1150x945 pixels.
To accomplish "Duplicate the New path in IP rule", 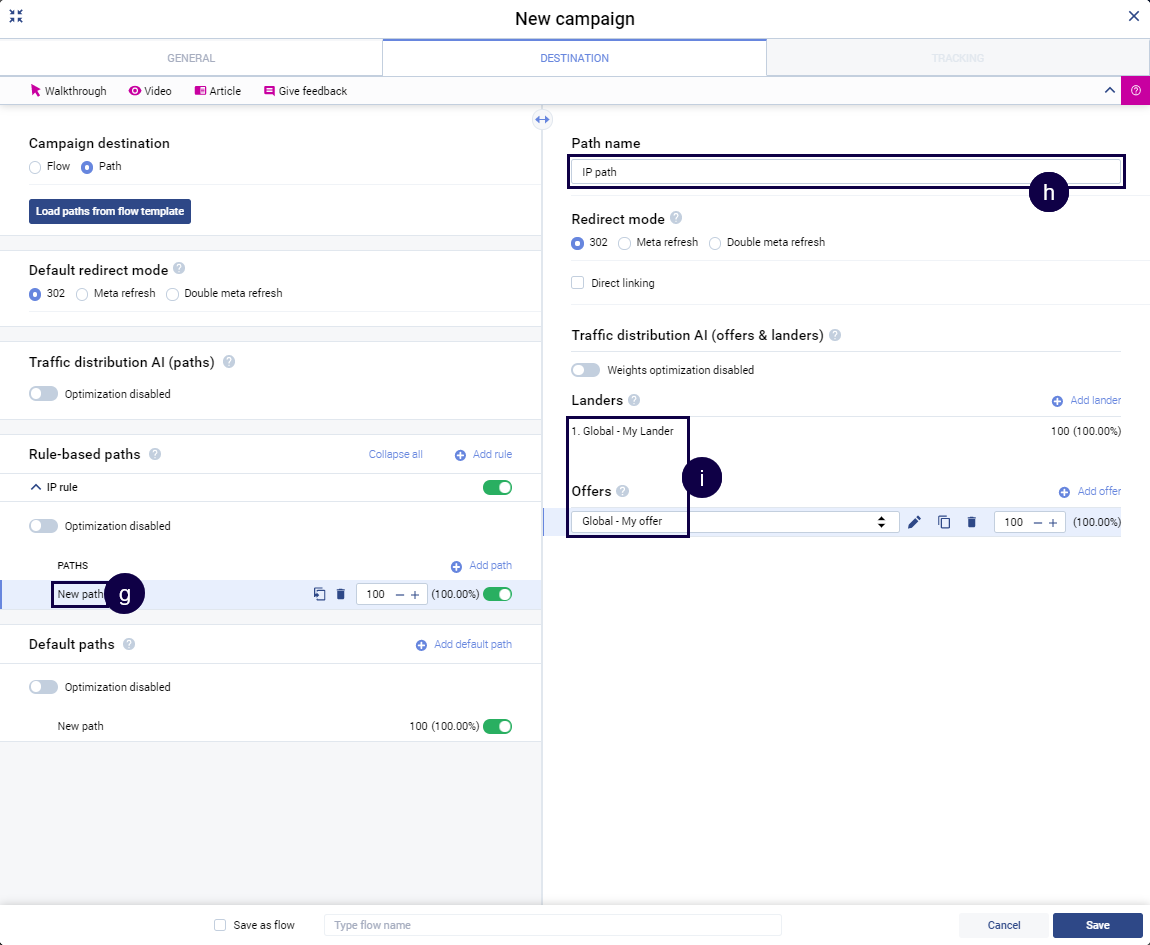I will click(x=319, y=594).
